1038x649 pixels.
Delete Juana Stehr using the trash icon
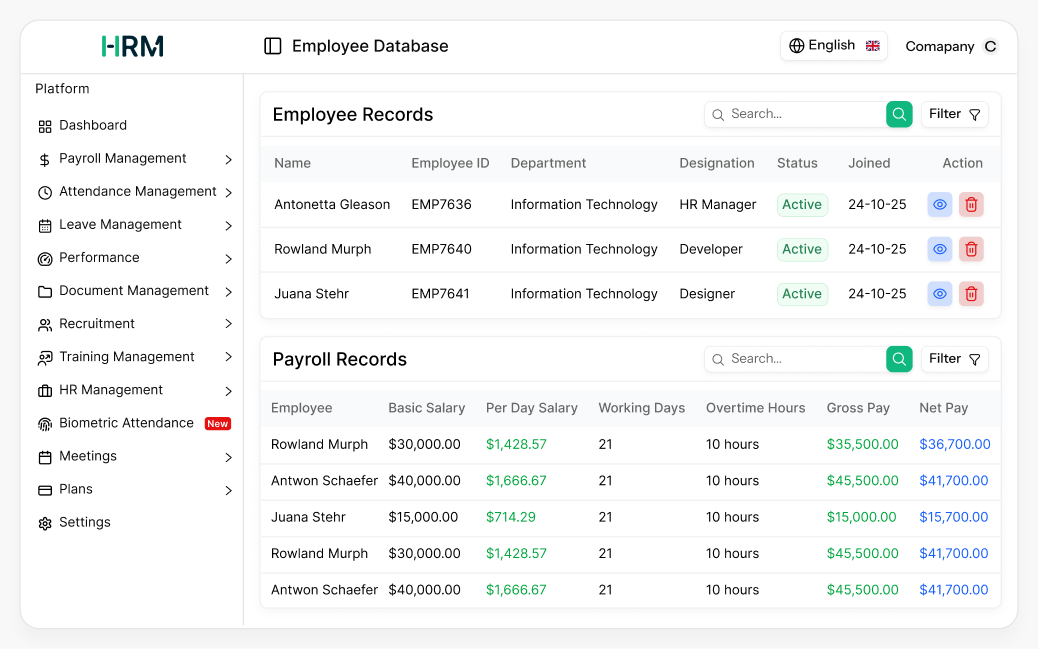(x=971, y=294)
